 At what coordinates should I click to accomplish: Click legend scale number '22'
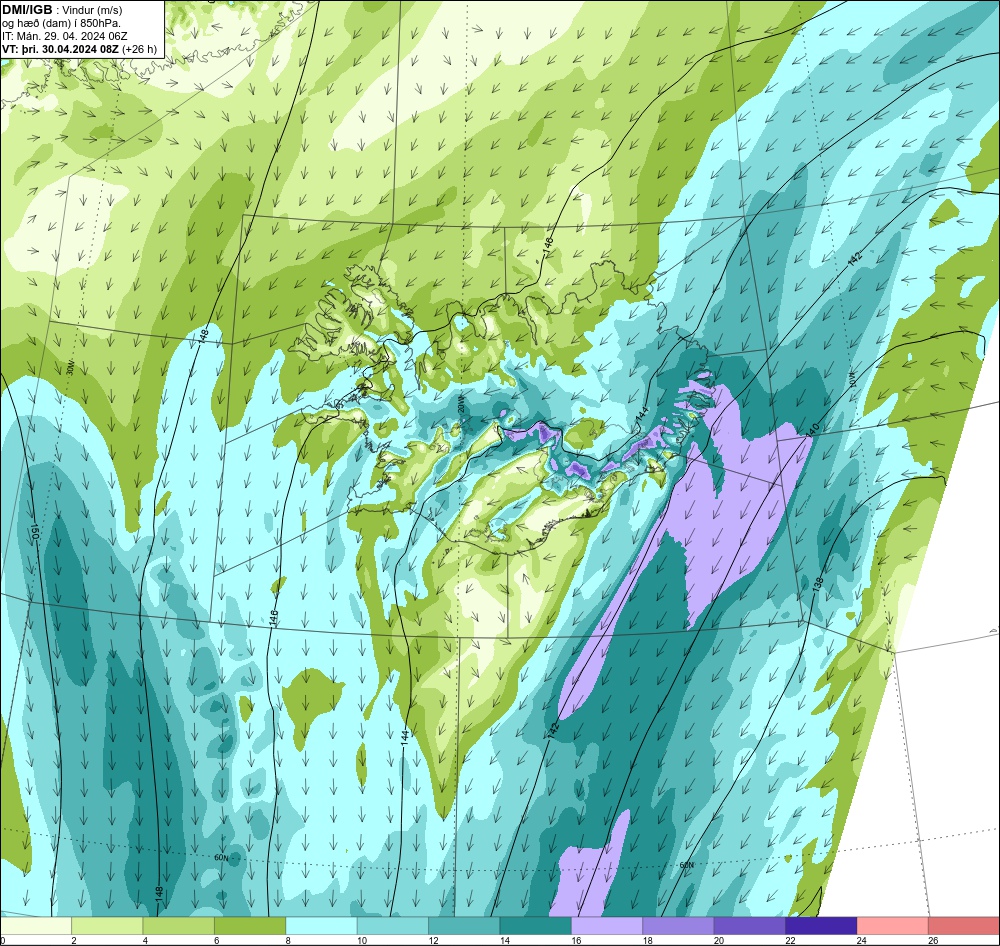pos(790,940)
